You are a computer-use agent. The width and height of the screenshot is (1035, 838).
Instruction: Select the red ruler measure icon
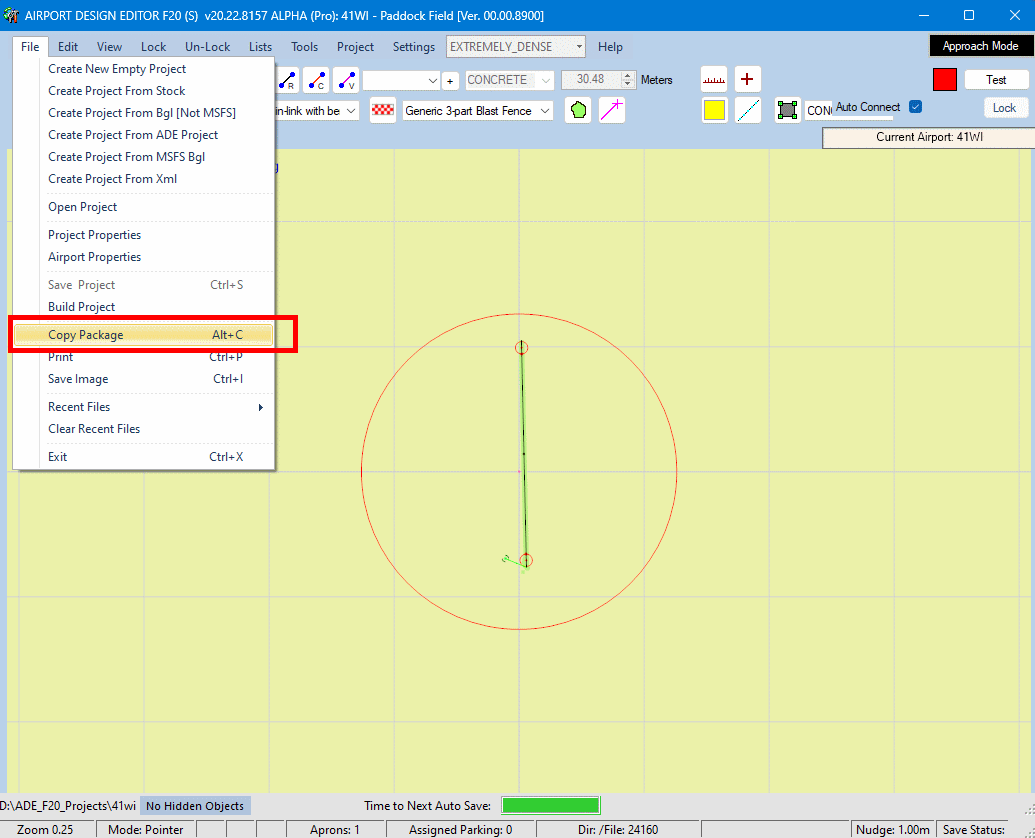pos(714,80)
